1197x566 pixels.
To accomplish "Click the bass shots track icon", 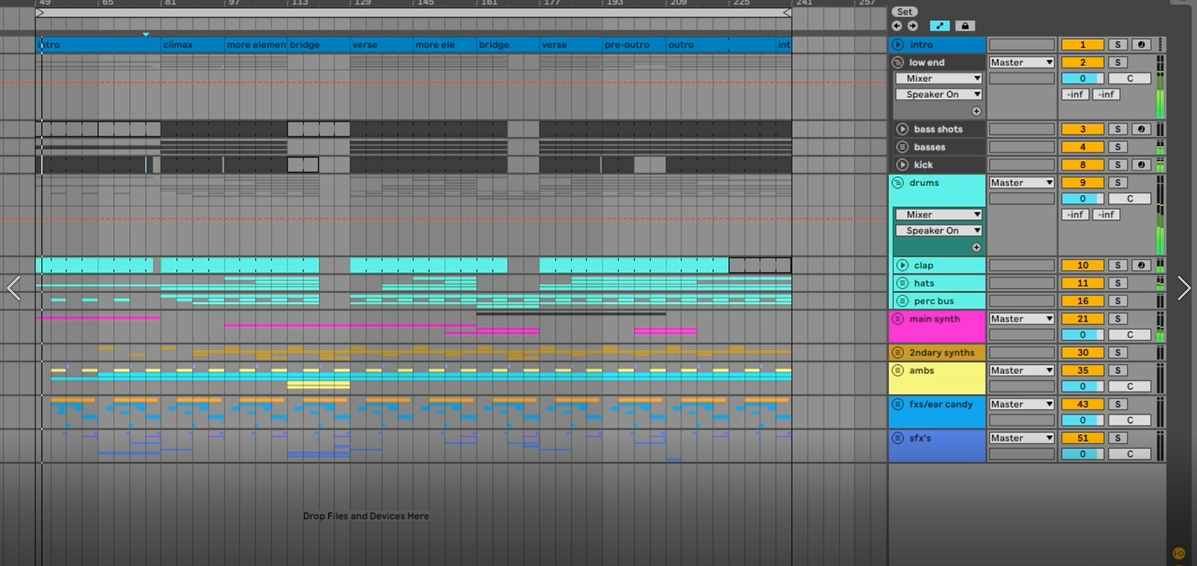I will click(x=902, y=129).
